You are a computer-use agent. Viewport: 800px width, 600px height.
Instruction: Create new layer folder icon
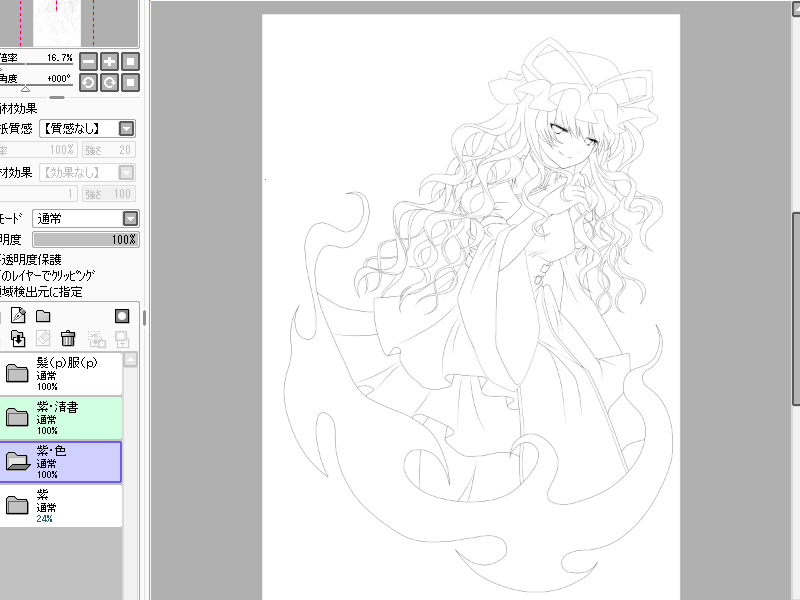(43, 316)
